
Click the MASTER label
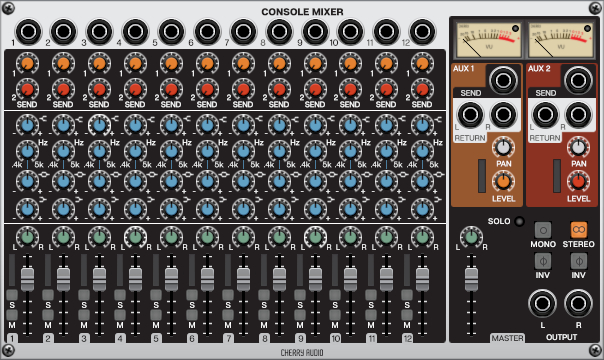507,338
